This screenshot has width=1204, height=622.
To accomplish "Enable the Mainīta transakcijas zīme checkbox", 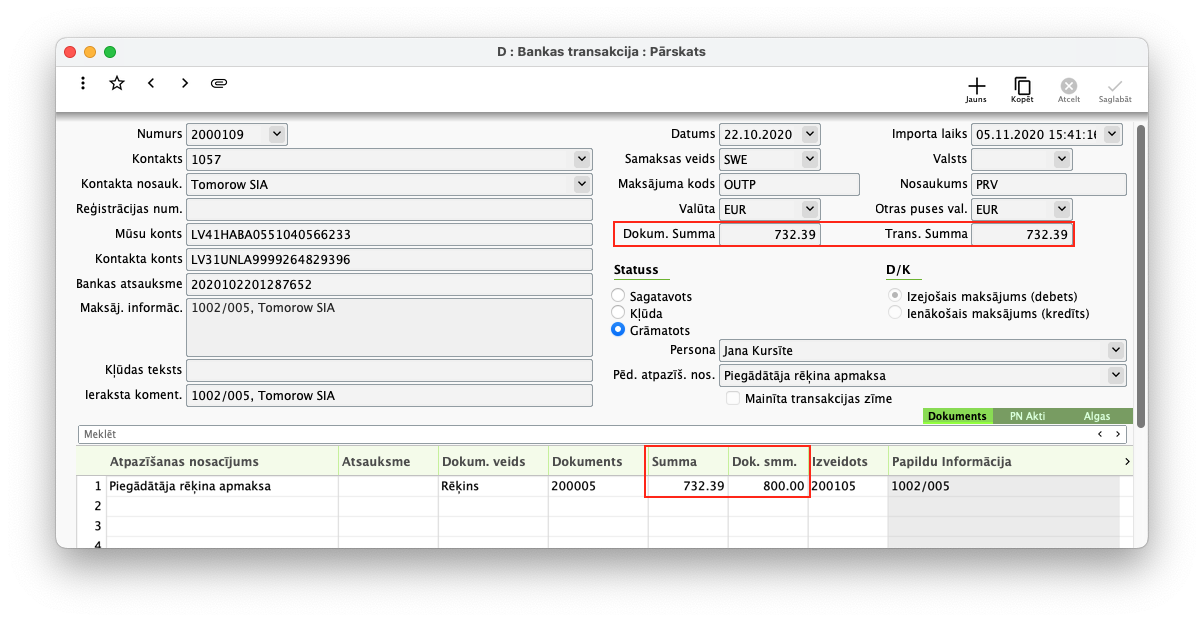I will (x=734, y=398).
